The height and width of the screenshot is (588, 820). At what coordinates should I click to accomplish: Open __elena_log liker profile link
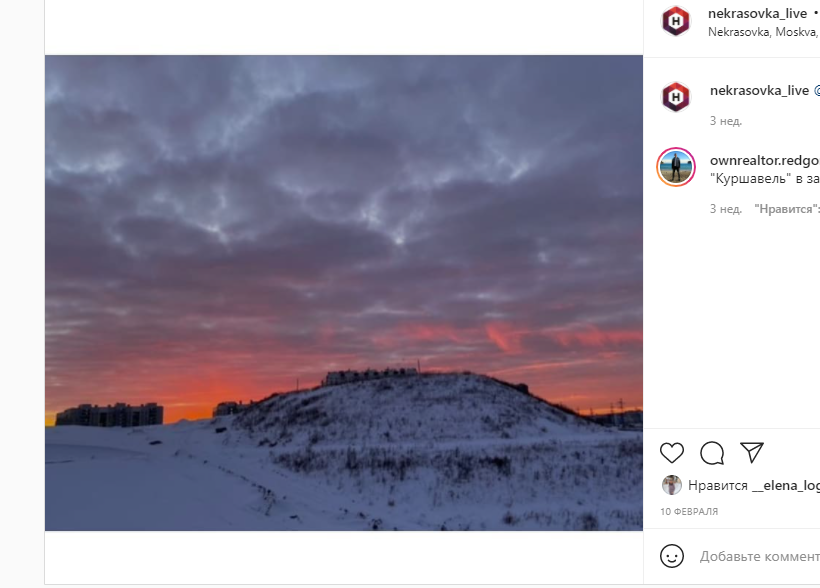point(786,485)
